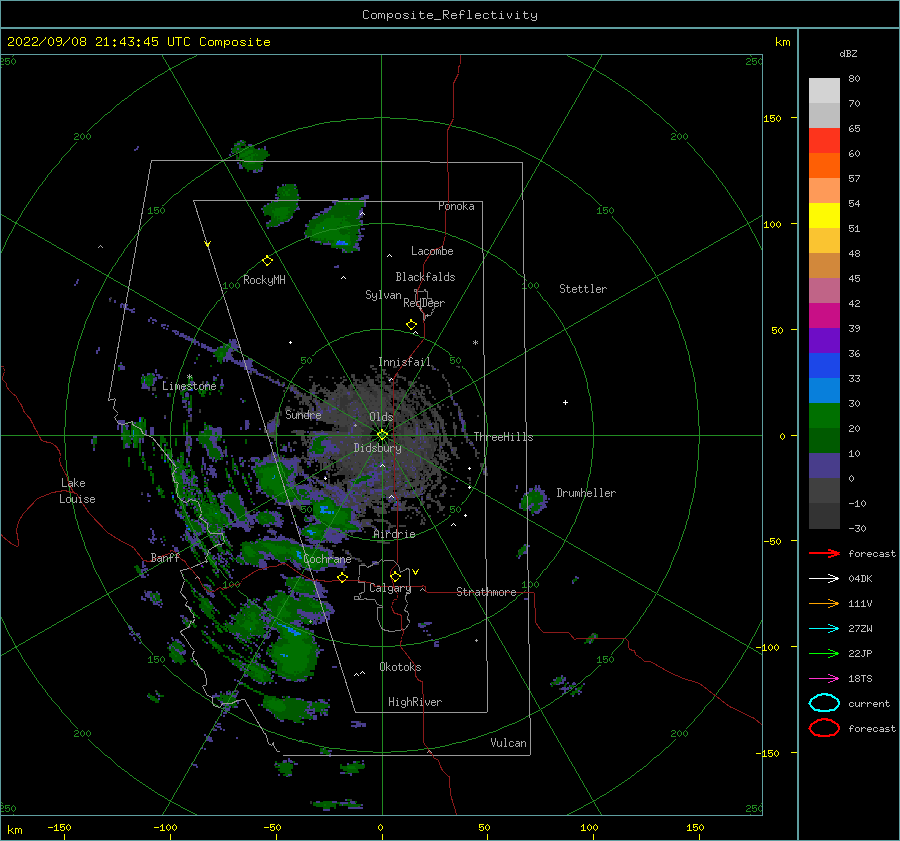The image size is (900, 841).
Task: Click the yellow diamond marker beside RockyMH
Action: coord(267,261)
